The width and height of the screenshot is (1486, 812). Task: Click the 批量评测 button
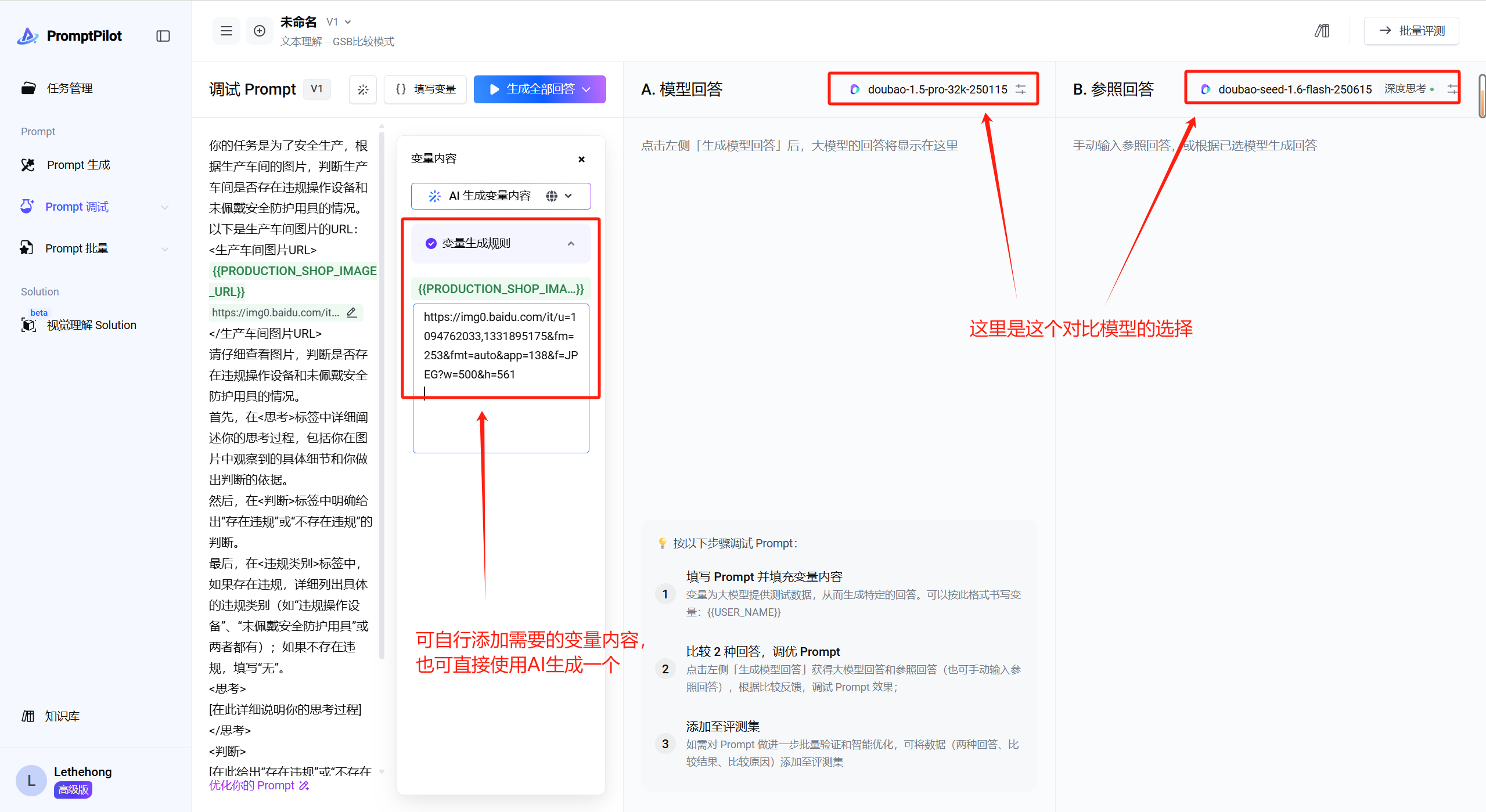(1411, 31)
